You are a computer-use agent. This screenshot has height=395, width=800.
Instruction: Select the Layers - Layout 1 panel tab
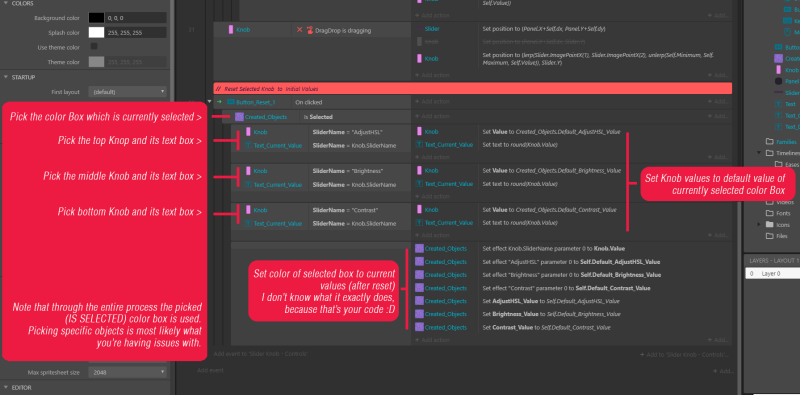[772, 260]
